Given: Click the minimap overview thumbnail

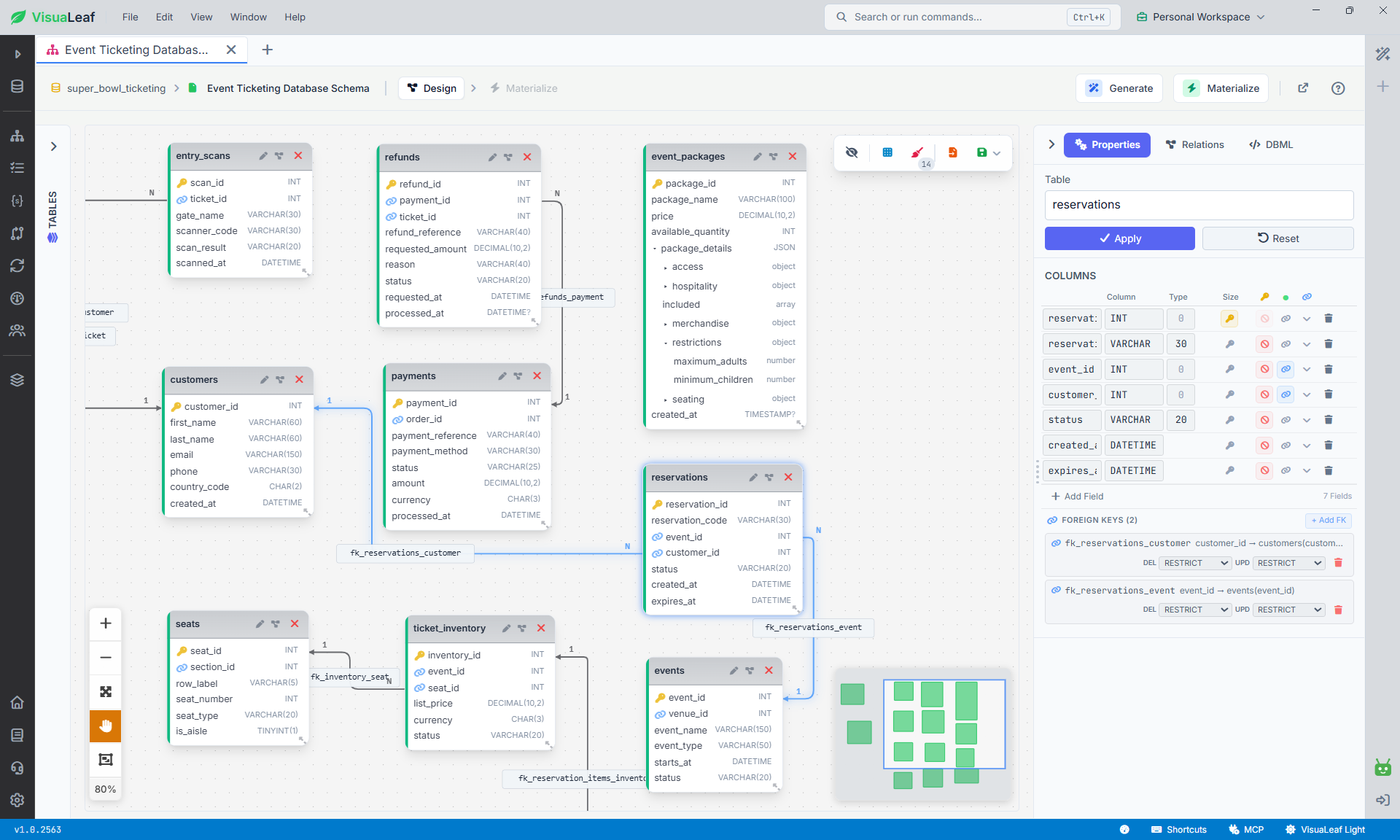Looking at the screenshot, I should point(923,734).
